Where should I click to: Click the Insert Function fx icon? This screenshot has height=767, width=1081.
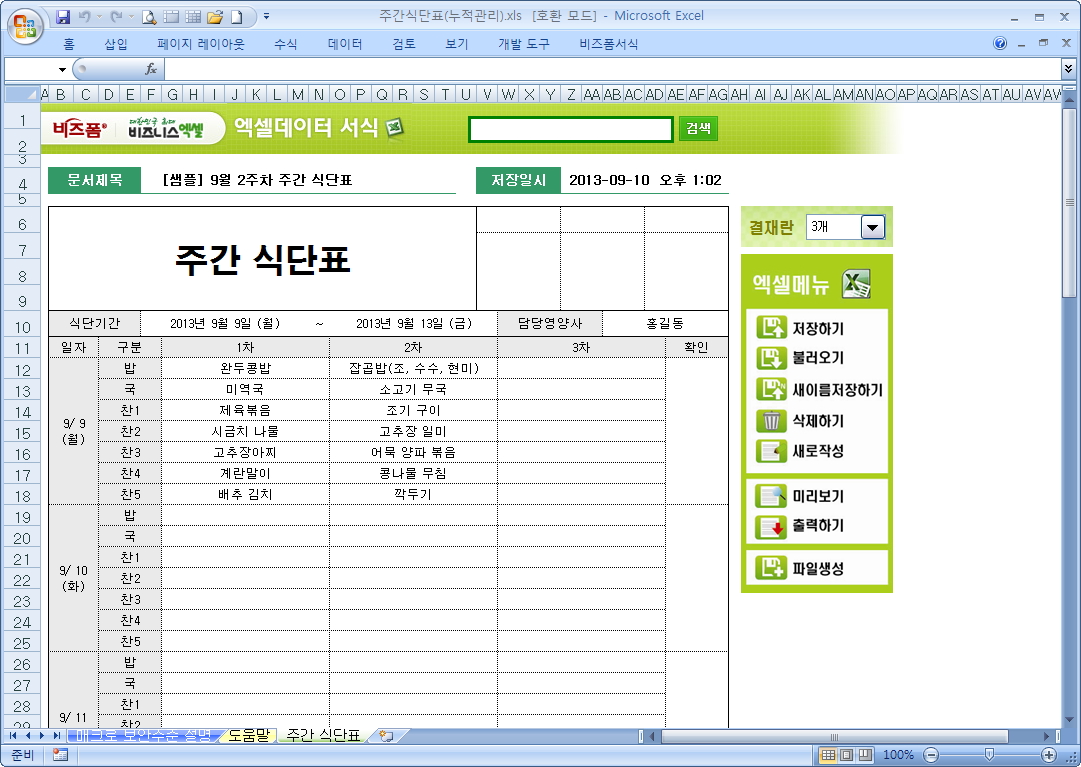[x=151, y=69]
